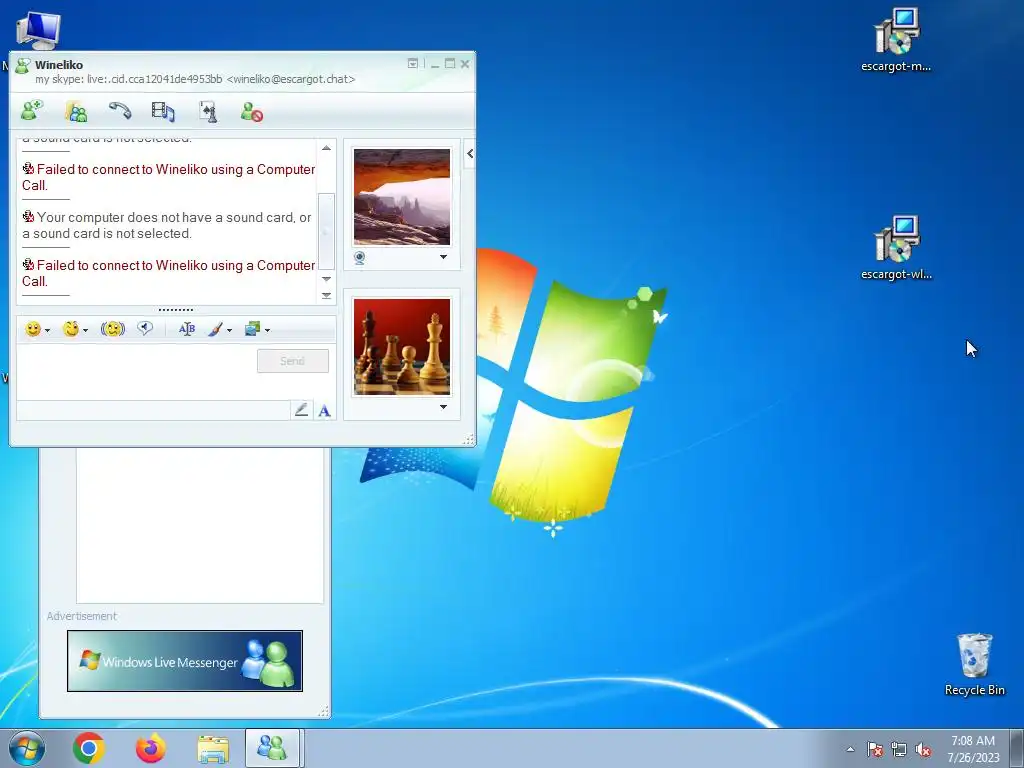This screenshot has height=768, width=1024.
Task: Open the share files folder icon
Action: click(x=76, y=112)
